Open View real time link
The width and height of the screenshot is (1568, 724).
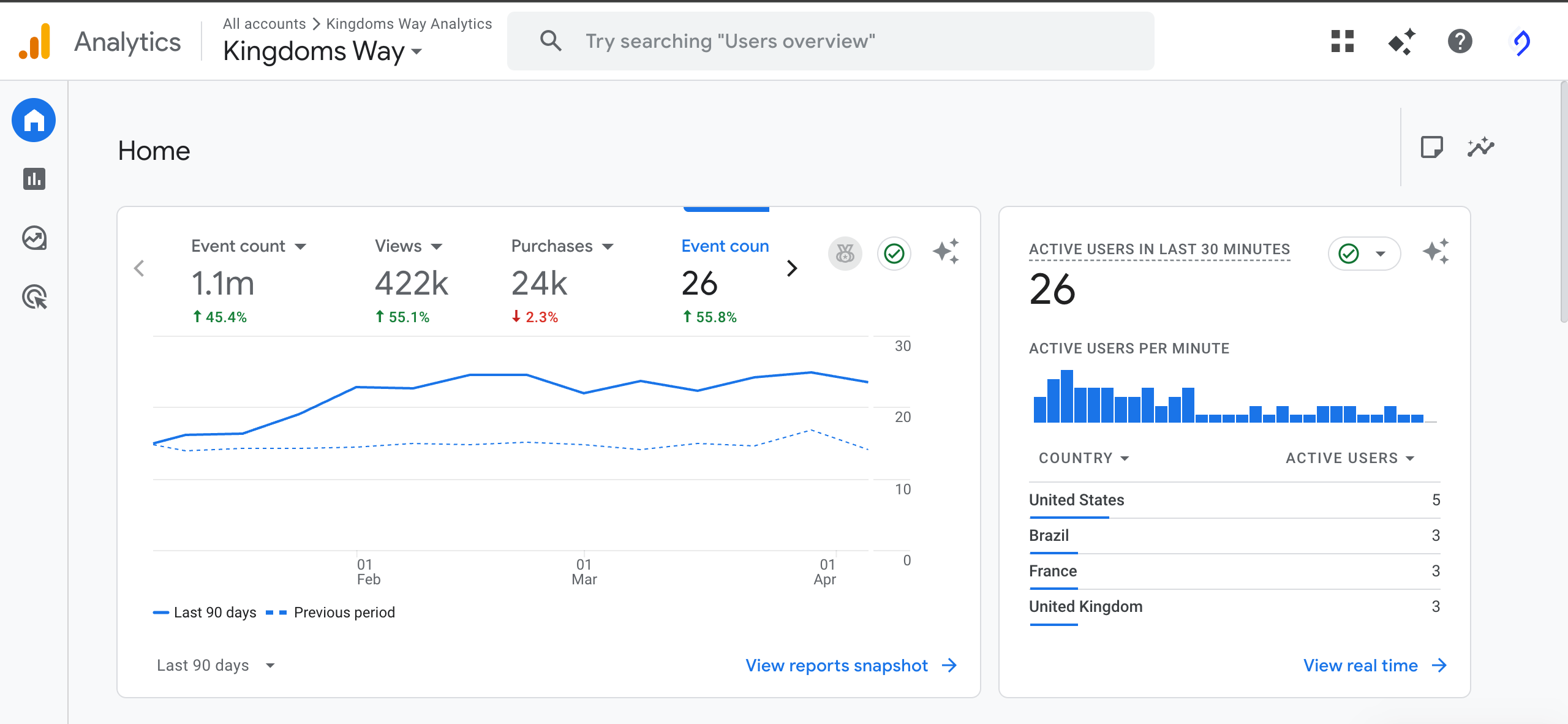(1375, 665)
